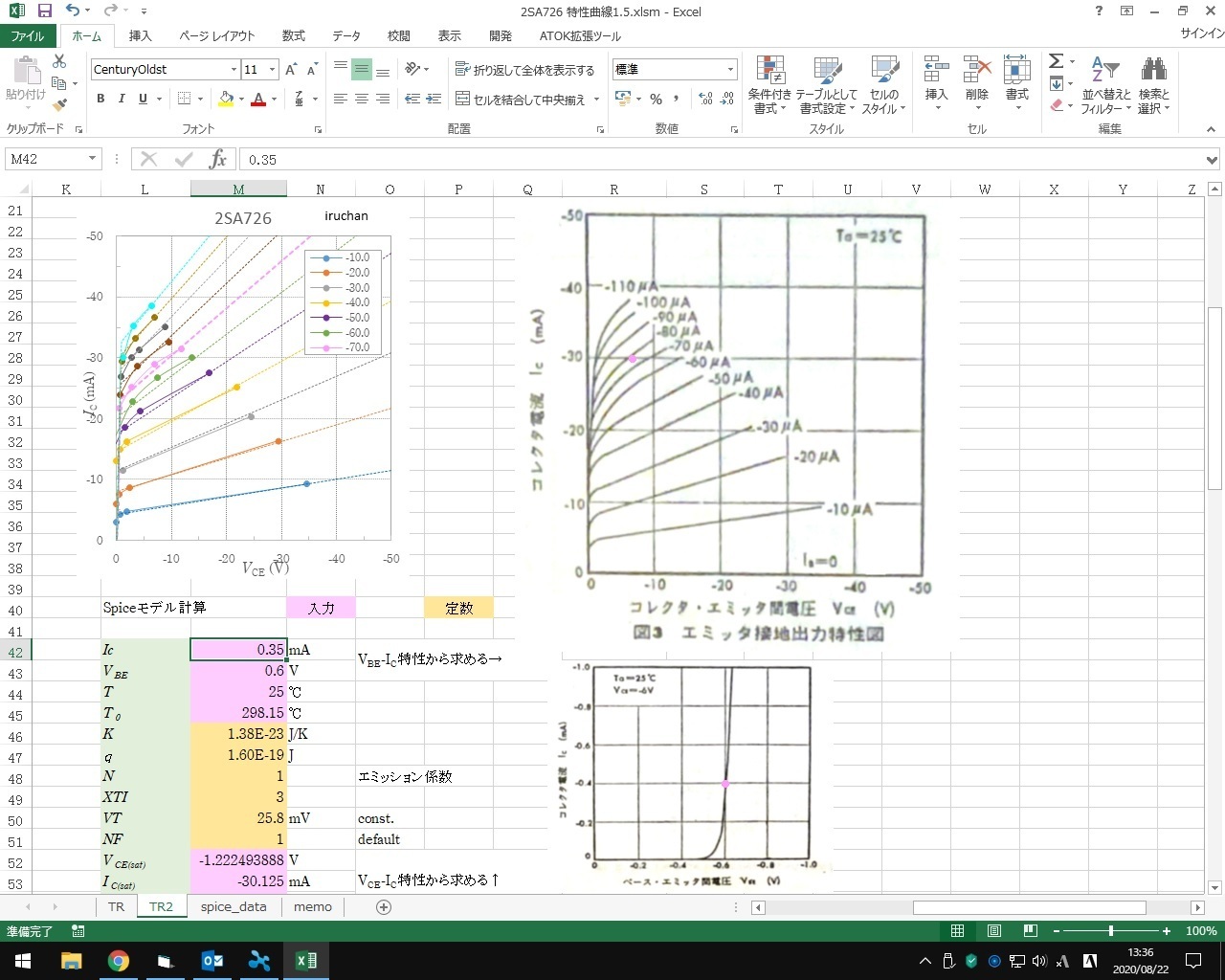Image resolution: width=1225 pixels, height=980 pixels.
Task: Click the fill color bucket icon
Action: (226, 99)
